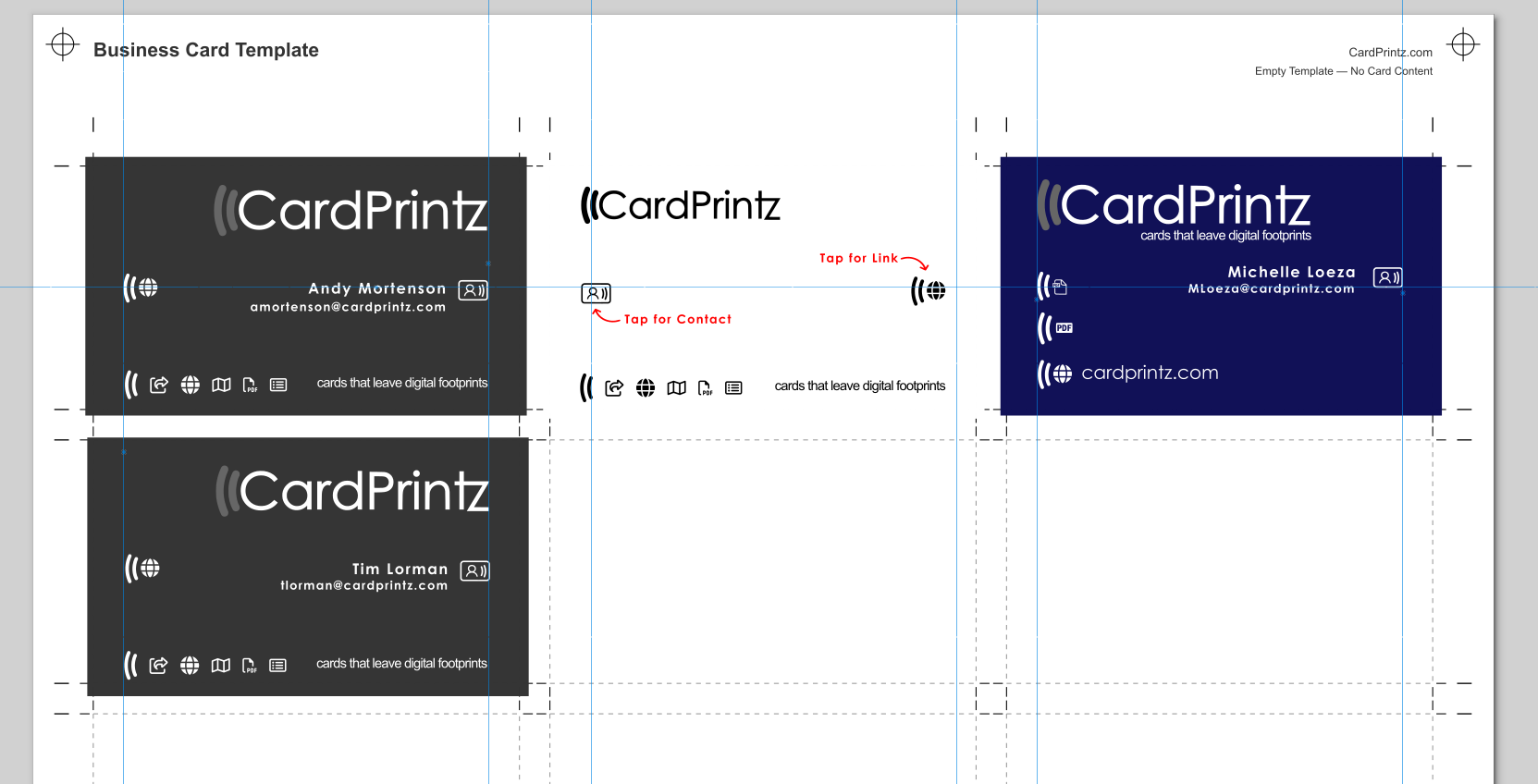Select the share icon on Tim Lorman card
This screenshot has height=784, width=1538.
[x=158, y=666]
